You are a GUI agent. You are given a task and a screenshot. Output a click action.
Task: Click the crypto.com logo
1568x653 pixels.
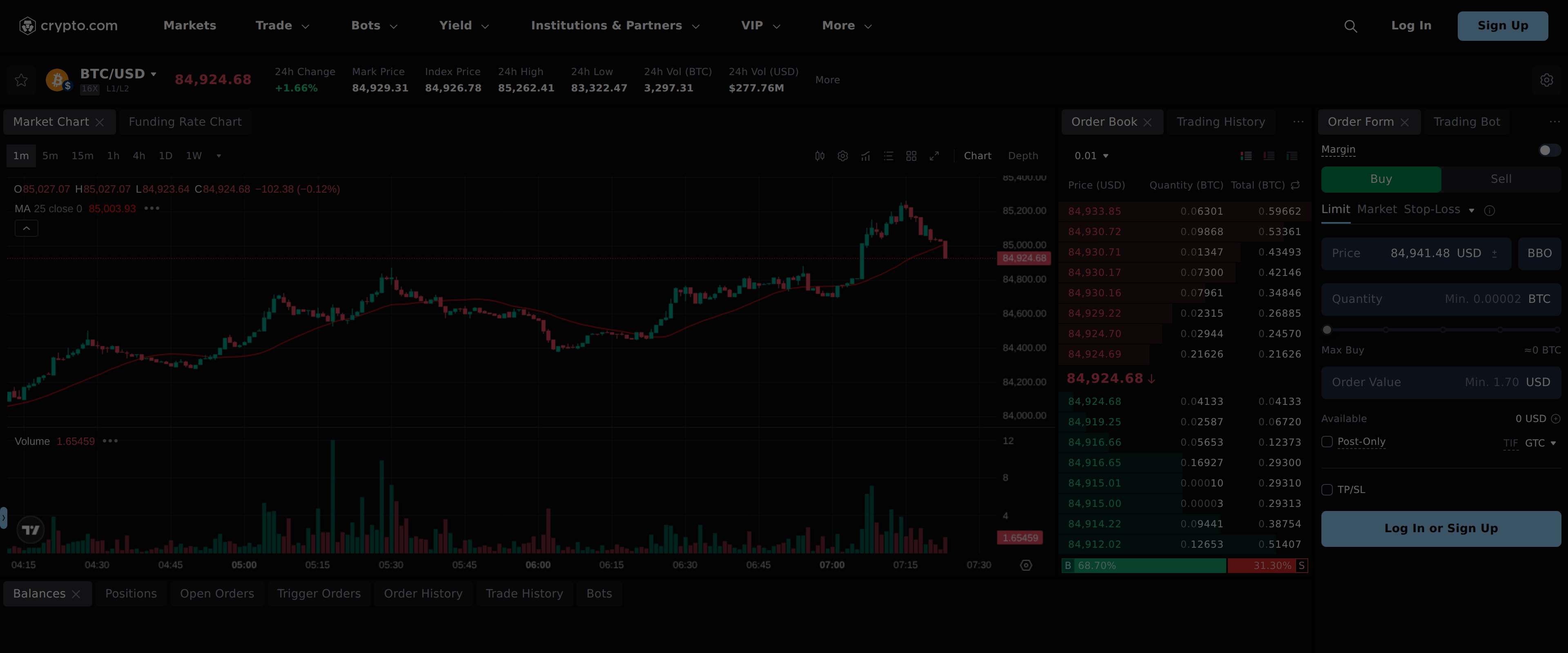tap(68, 26)
